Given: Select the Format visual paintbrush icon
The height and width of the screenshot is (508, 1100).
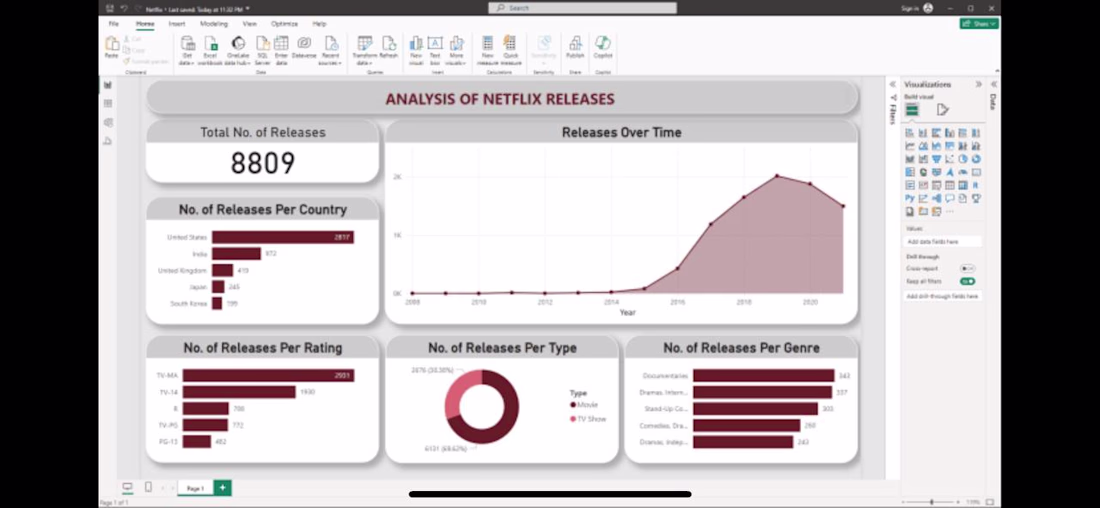Looking at the screenshot, I should pos(943,109).
